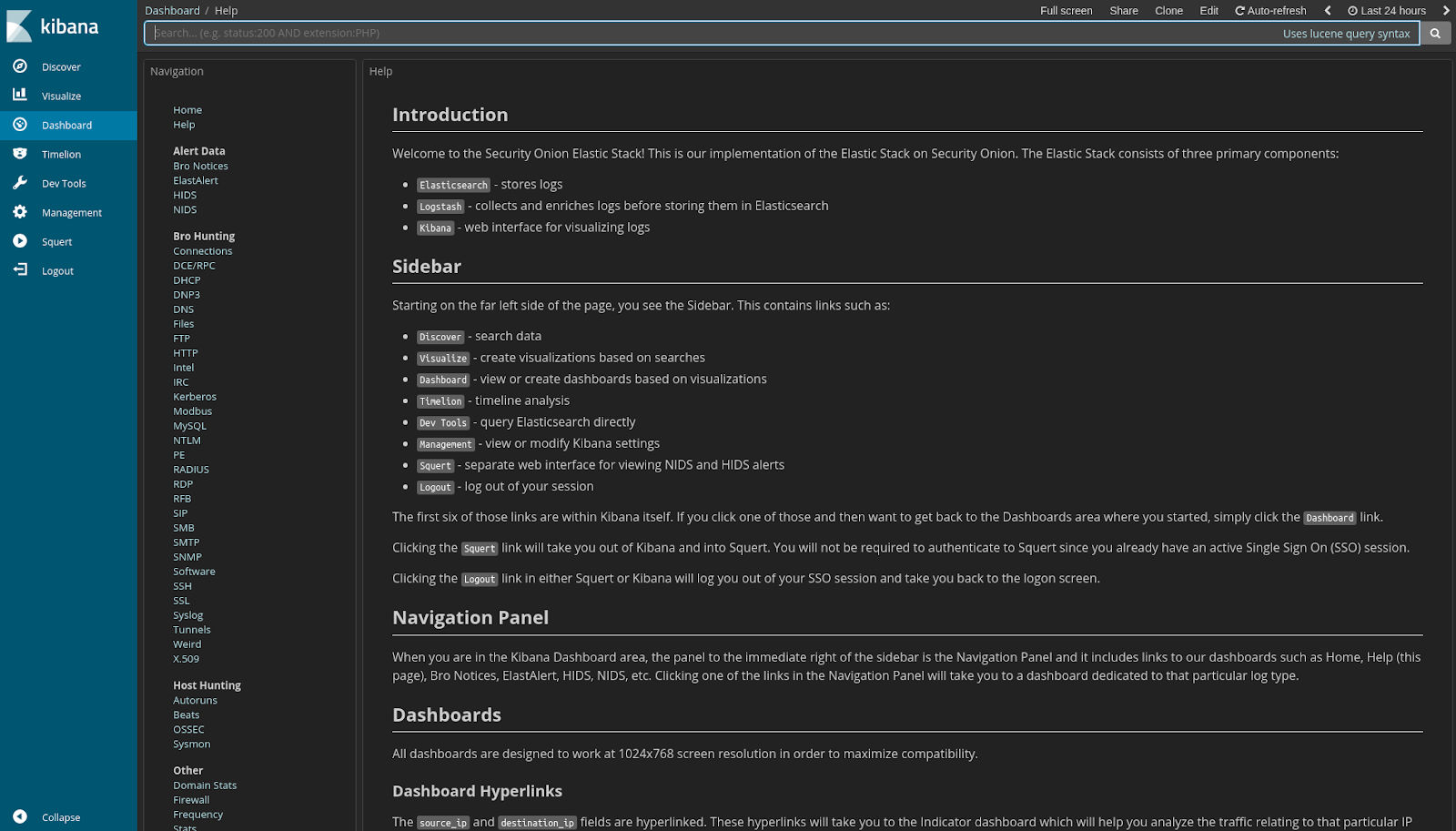
Task: Click the Logout door icon
Action: pos(20,270)
